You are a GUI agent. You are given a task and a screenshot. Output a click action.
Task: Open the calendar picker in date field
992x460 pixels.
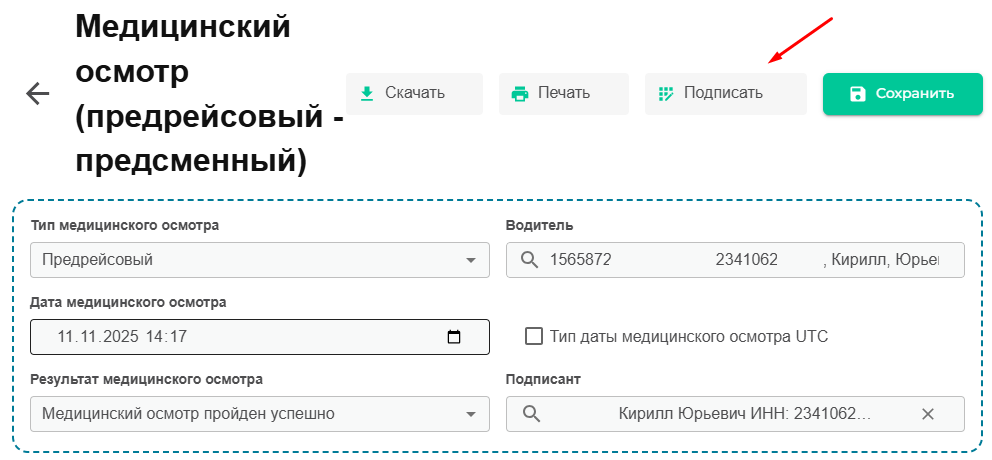pos(454,337)
